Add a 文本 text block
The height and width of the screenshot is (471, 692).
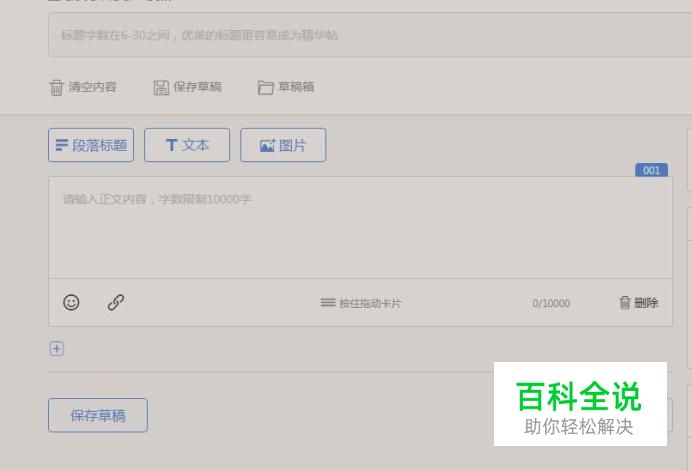click(187, 145)
